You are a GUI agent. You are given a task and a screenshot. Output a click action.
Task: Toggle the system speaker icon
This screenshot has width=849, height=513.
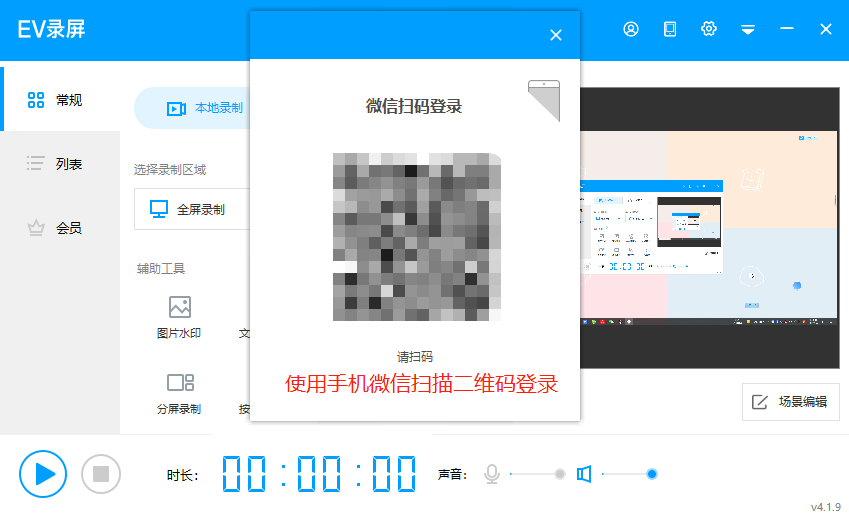pos(584,475)
